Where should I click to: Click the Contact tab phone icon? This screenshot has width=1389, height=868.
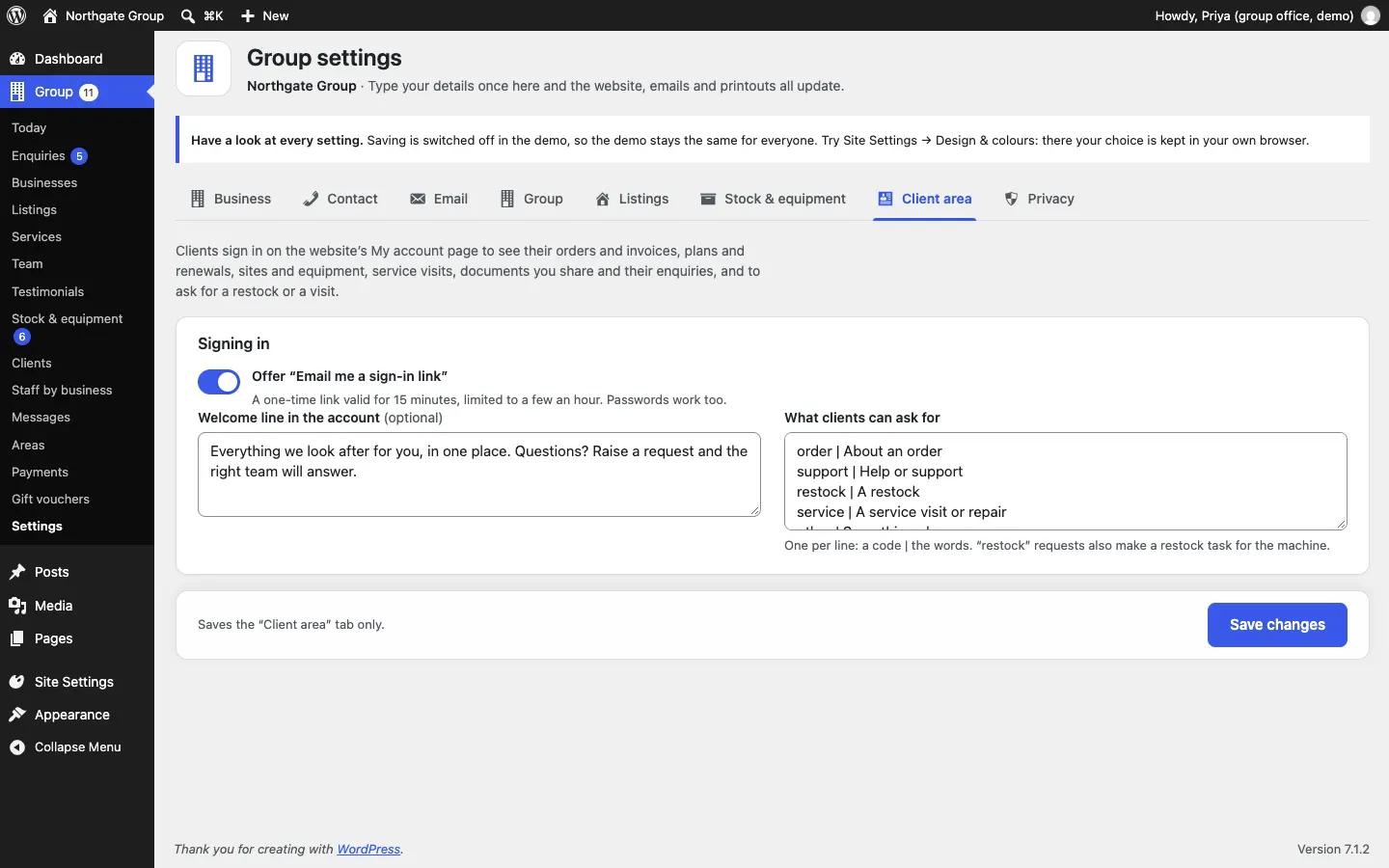click(311, 199)
